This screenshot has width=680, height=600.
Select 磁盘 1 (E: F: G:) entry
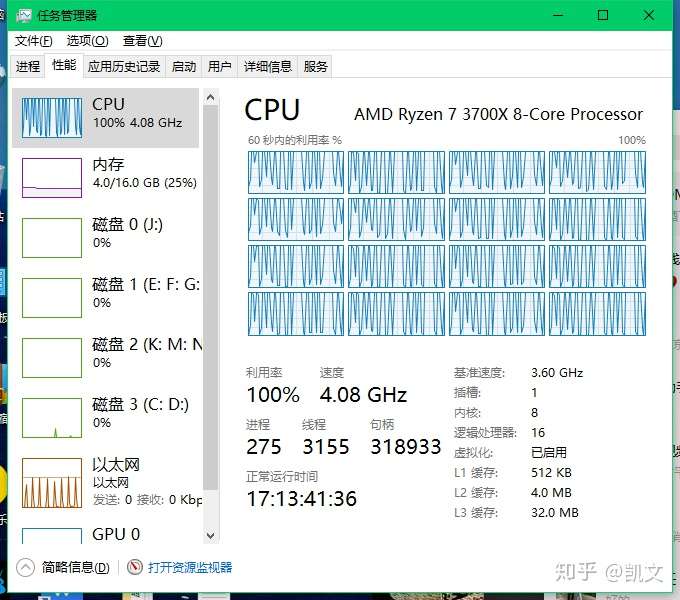106,297
